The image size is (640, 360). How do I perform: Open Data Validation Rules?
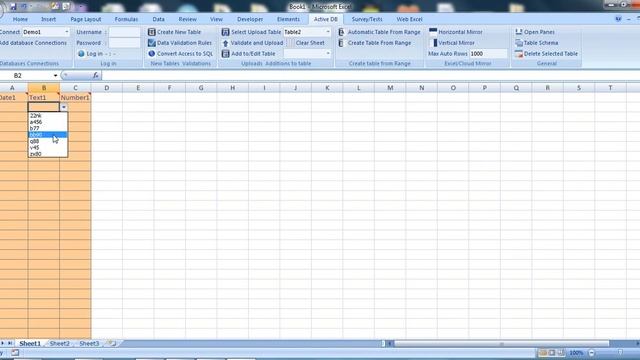(180, 43)
